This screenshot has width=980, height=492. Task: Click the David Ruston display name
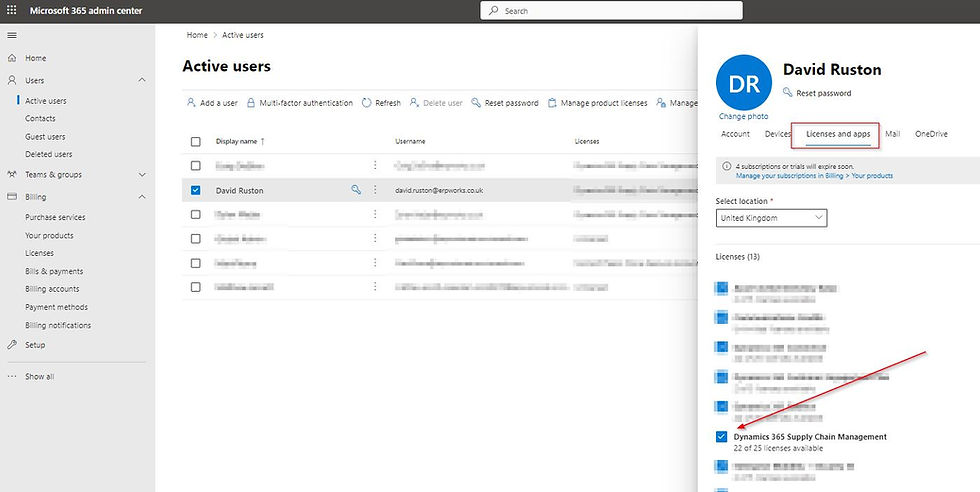(x=239, y=190)
